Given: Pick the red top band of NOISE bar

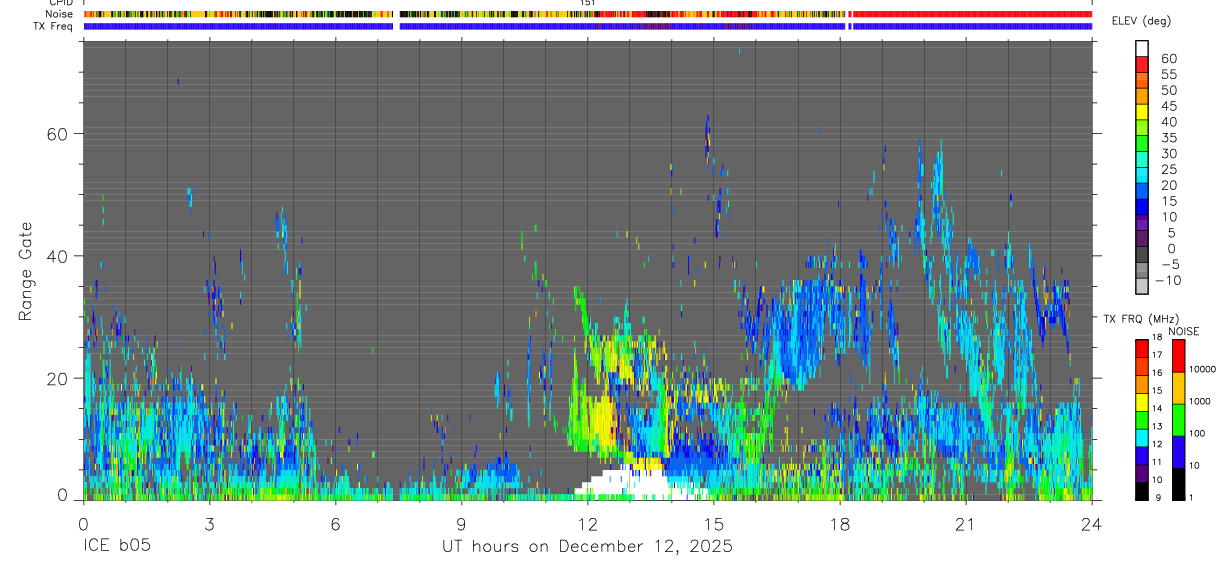Looking at the screenshot, I should [x=1178, y=356].
